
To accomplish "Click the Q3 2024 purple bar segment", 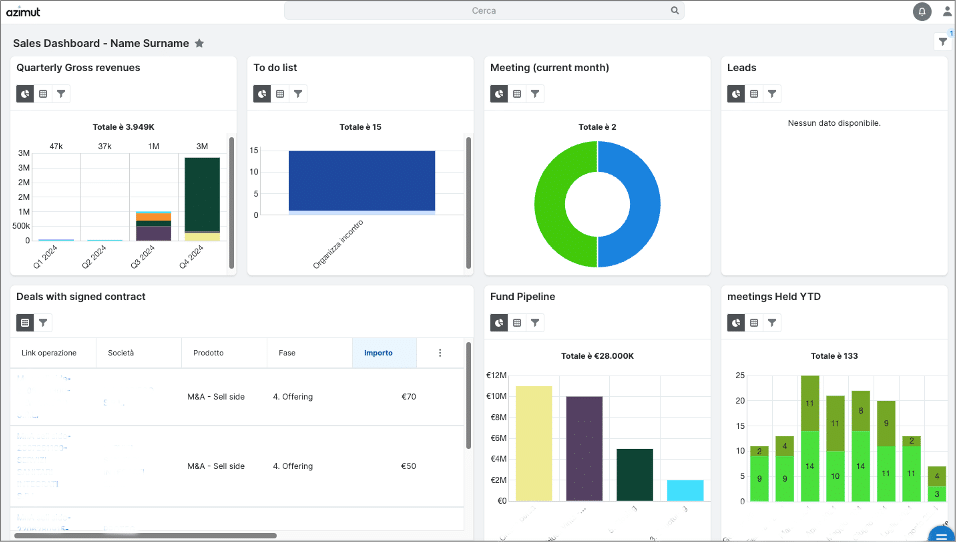I will click(154, 234).
